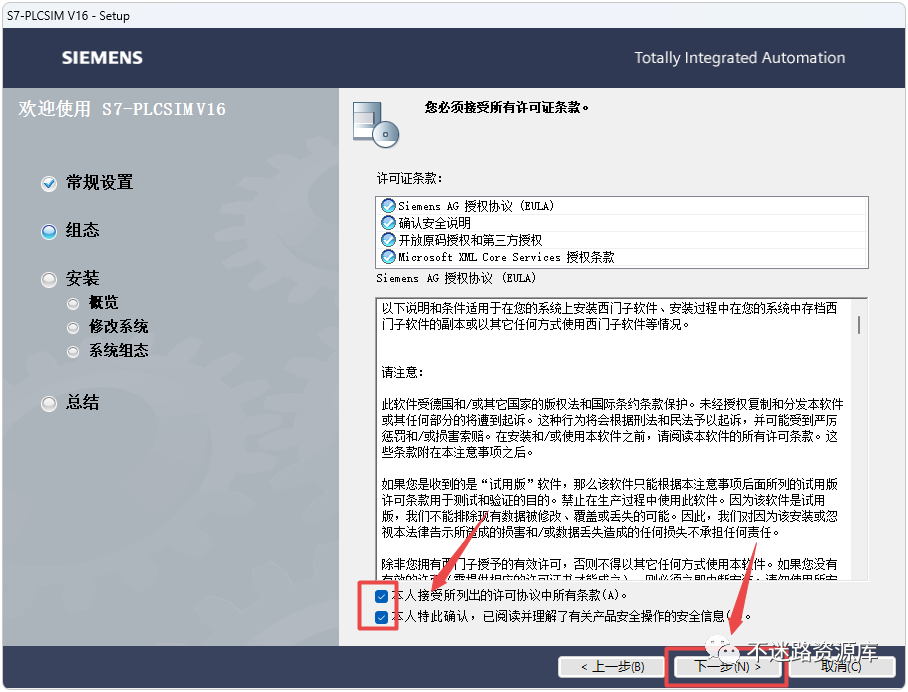The height and width of the screenshot is (692, 908).
Task: Toggle the accept all license terms checkbox
Action: (x=381, y=596)
